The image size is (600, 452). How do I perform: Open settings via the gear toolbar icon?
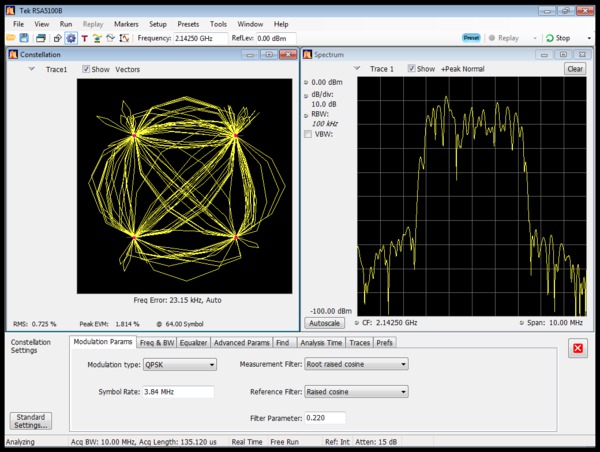point(71,38)
